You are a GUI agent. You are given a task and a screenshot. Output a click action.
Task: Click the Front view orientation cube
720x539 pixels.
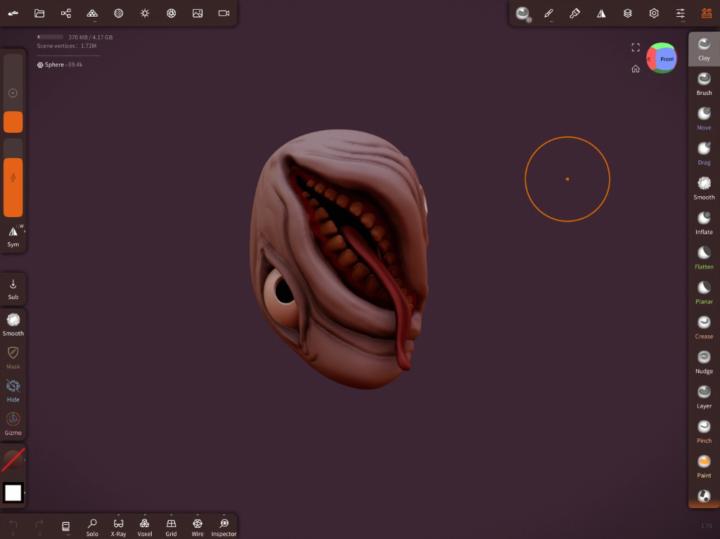pos(662,58)
